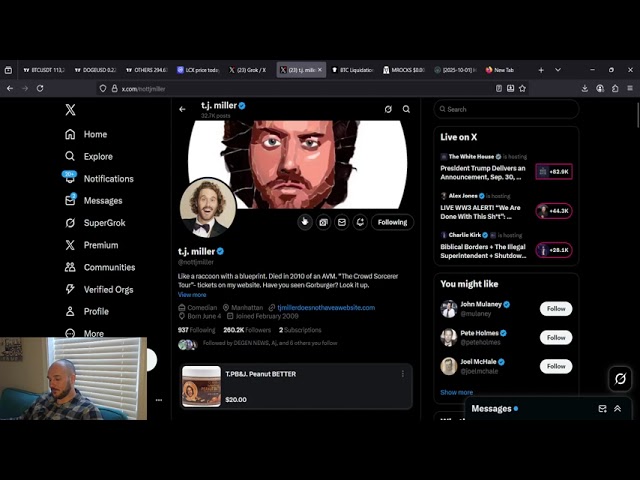
Task: Toggle the Following button on t.j. miller
Action: coord(392,222)
